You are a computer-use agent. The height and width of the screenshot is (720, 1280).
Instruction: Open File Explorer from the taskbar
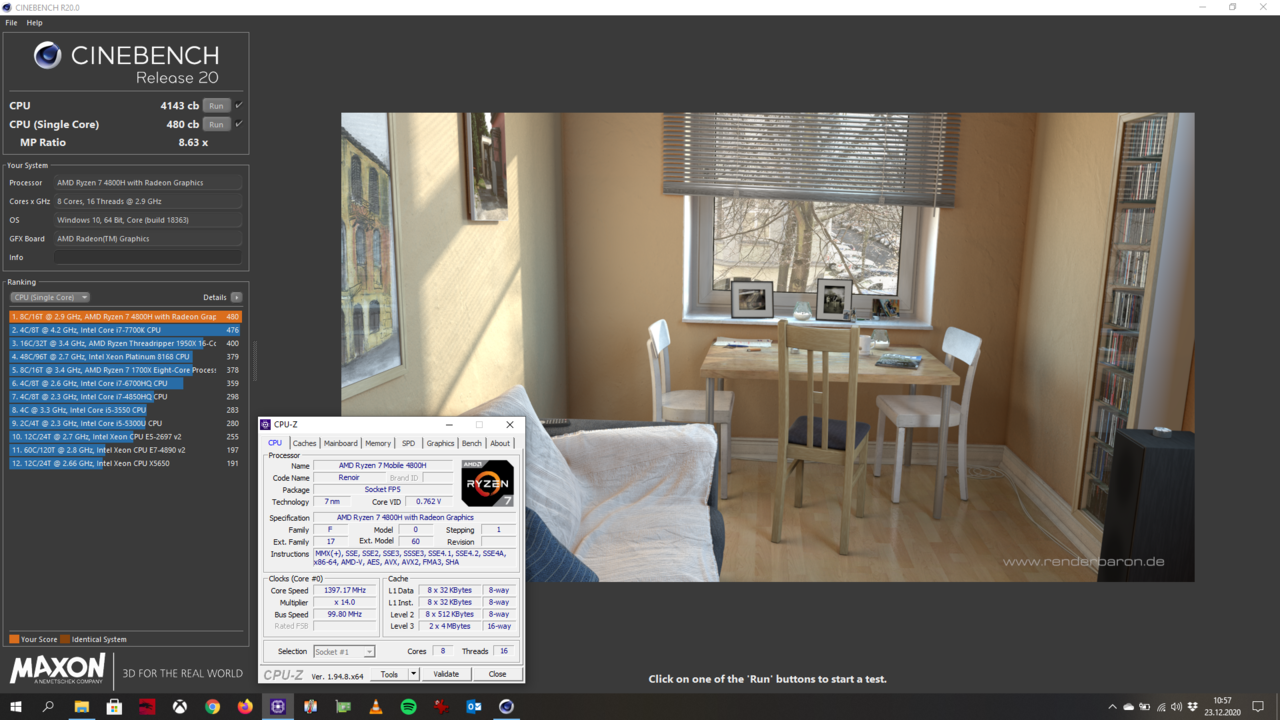[81, 707]
